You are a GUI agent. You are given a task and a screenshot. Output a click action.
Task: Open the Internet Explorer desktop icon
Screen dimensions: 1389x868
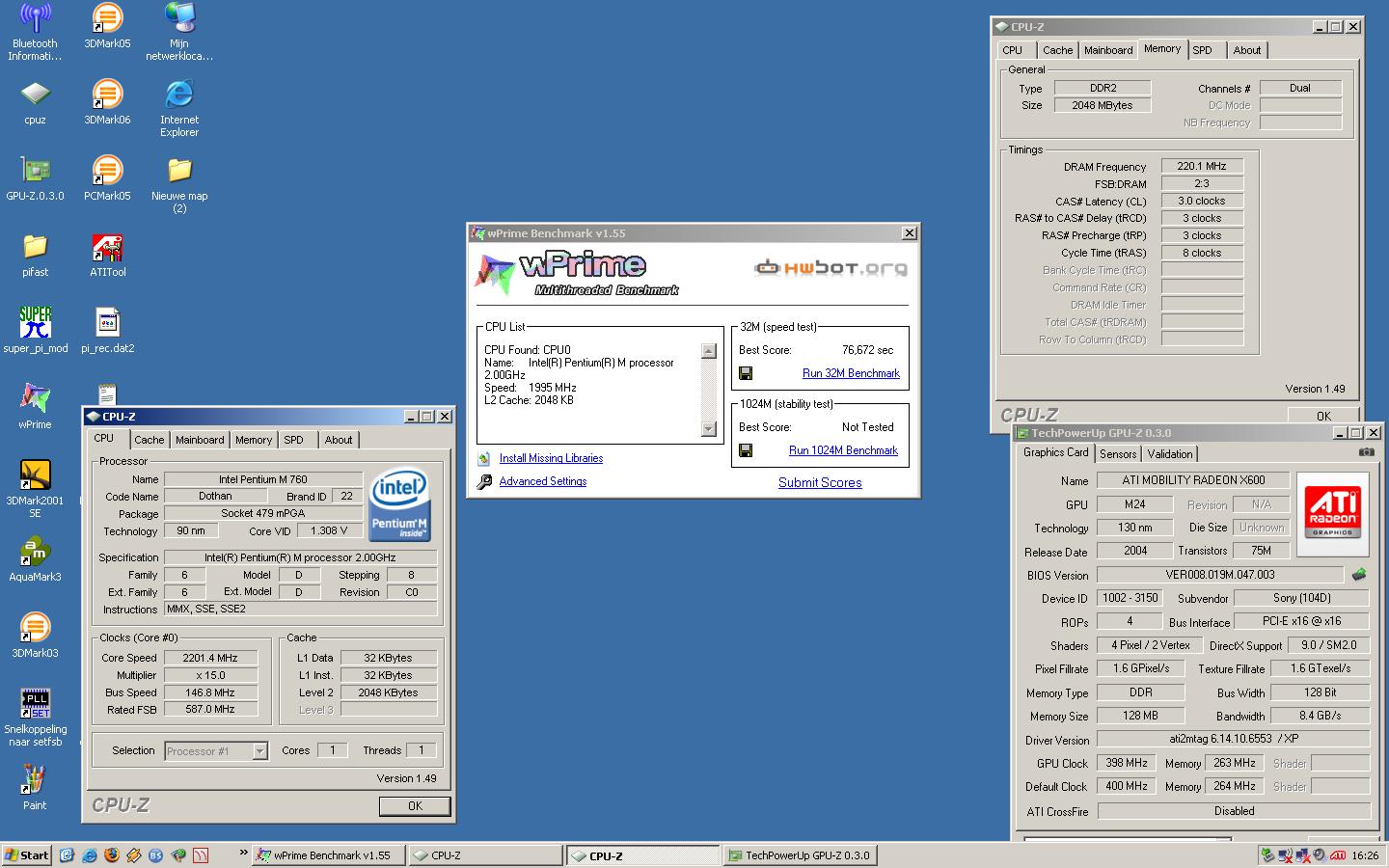[179, 108]
